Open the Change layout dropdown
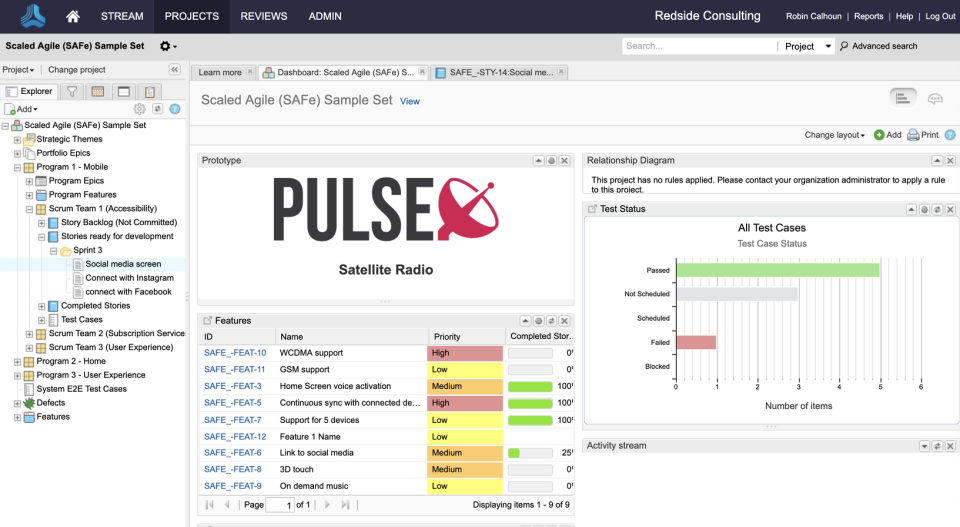 pyautogui.click(x=834, y=135)
